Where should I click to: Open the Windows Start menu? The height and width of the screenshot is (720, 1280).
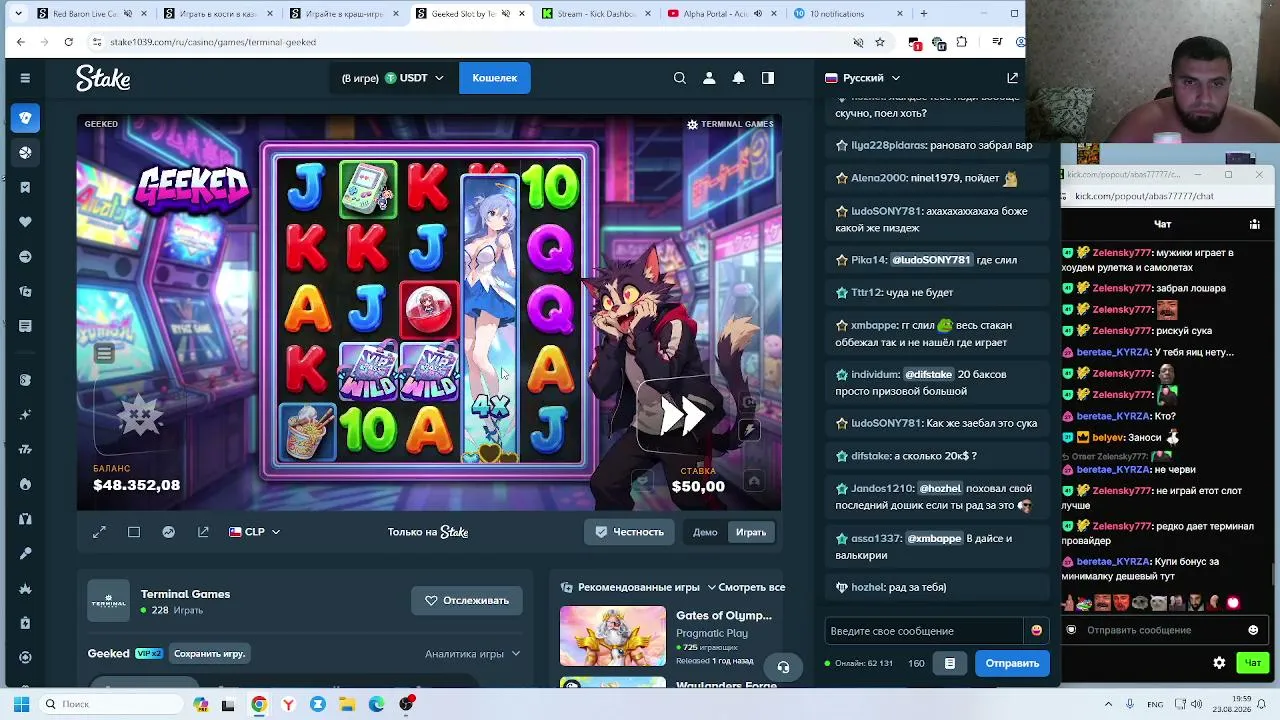click(x=21, y=704)
